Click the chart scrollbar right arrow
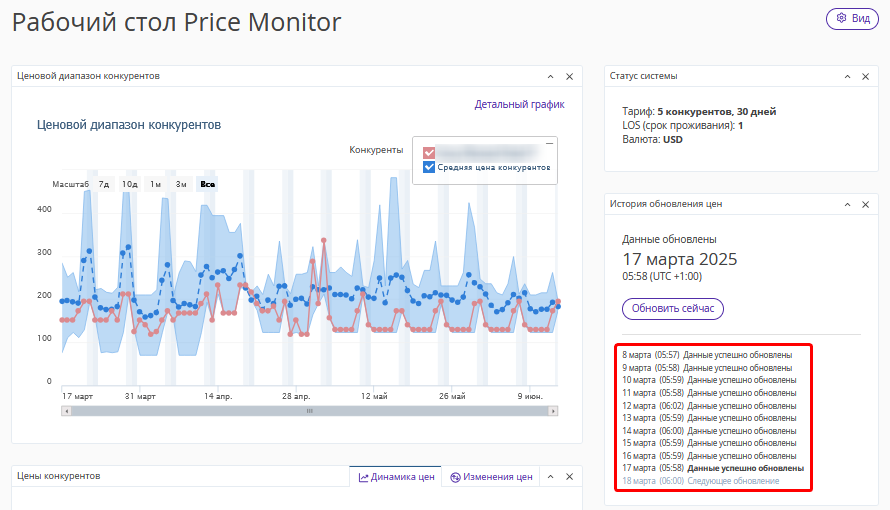 coord(553,411)
